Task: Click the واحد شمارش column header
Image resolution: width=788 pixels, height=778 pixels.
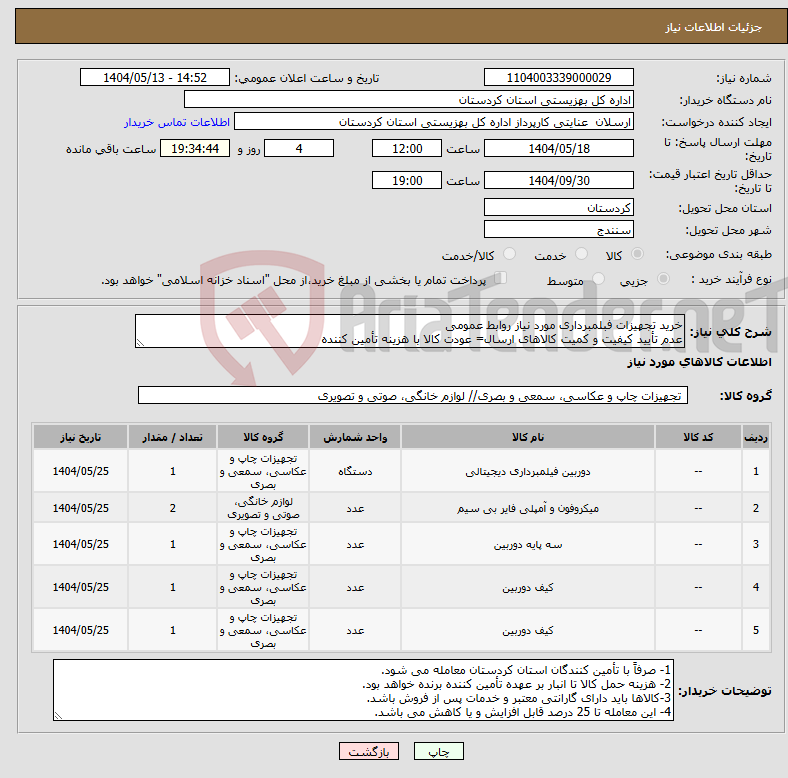Action: pos(355,437)
